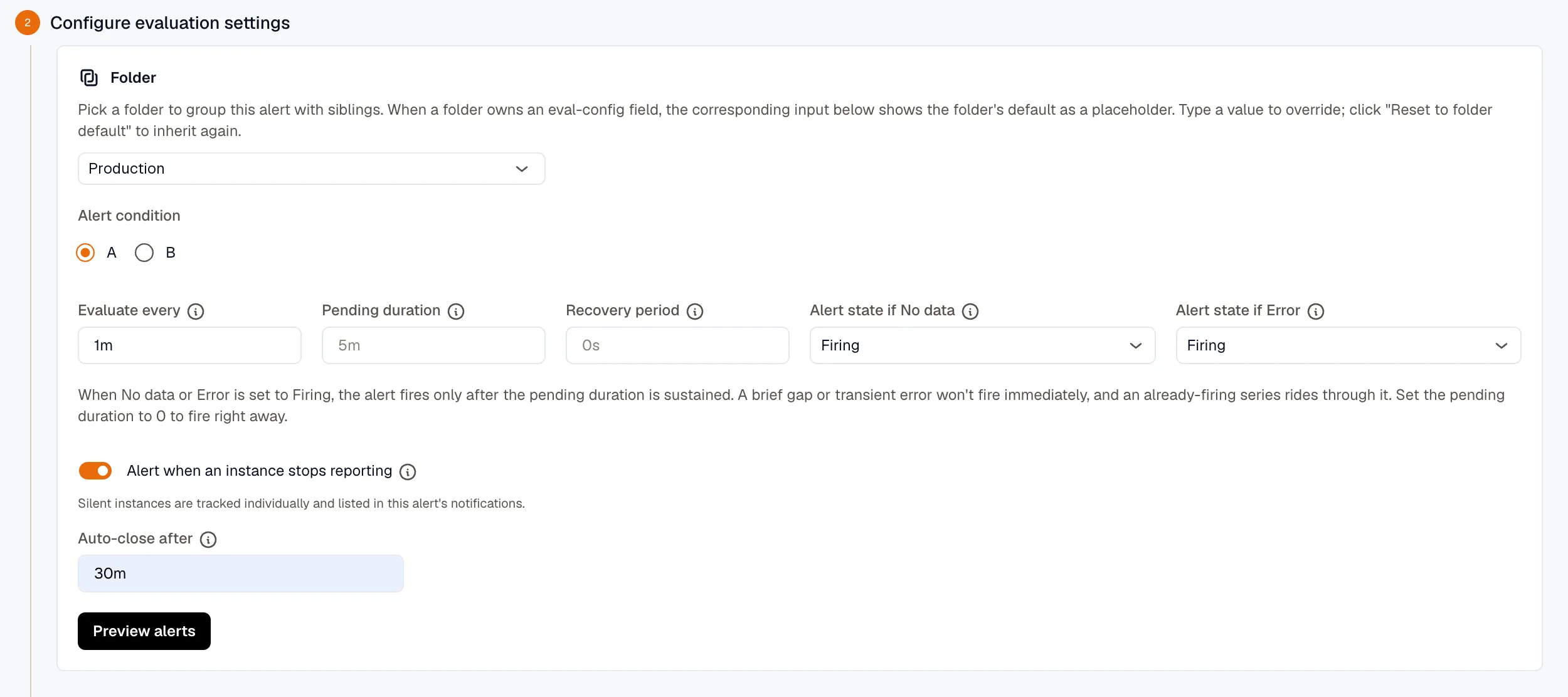Open the No data alert state dropdown
The height and width of the screenshot is (697, 1568).
pos(982,345)
